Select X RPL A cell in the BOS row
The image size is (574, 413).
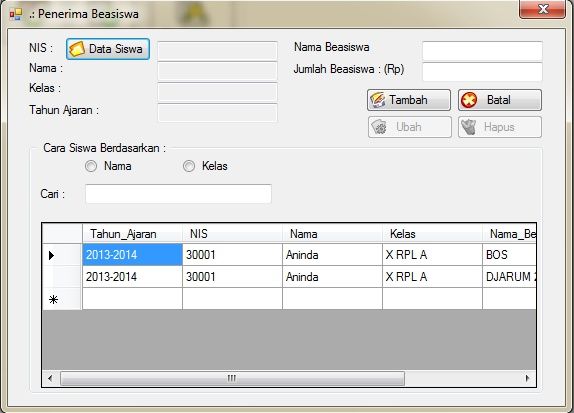[432, 255]
